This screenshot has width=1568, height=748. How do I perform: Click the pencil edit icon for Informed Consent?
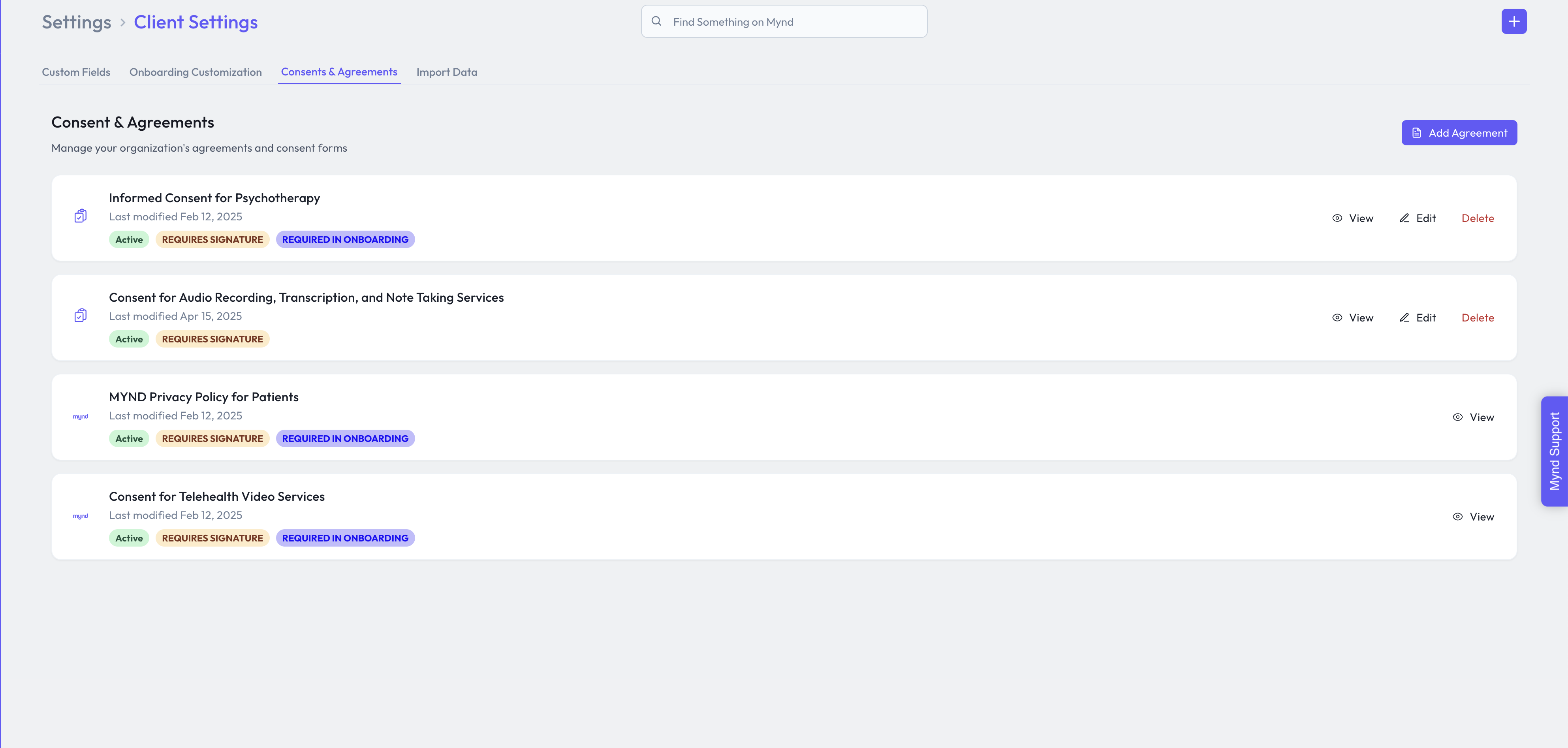[x=1404, y=218]
